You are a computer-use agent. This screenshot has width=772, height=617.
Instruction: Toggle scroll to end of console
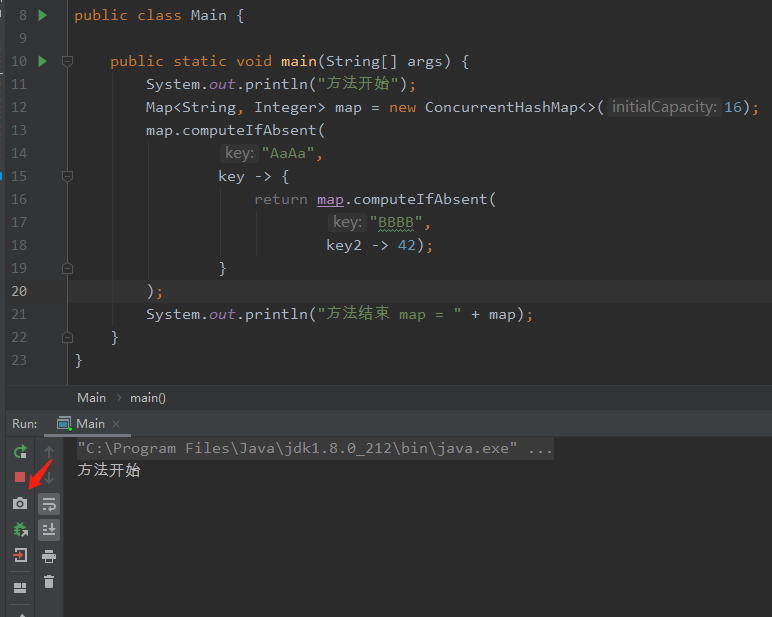click(49, 529)
